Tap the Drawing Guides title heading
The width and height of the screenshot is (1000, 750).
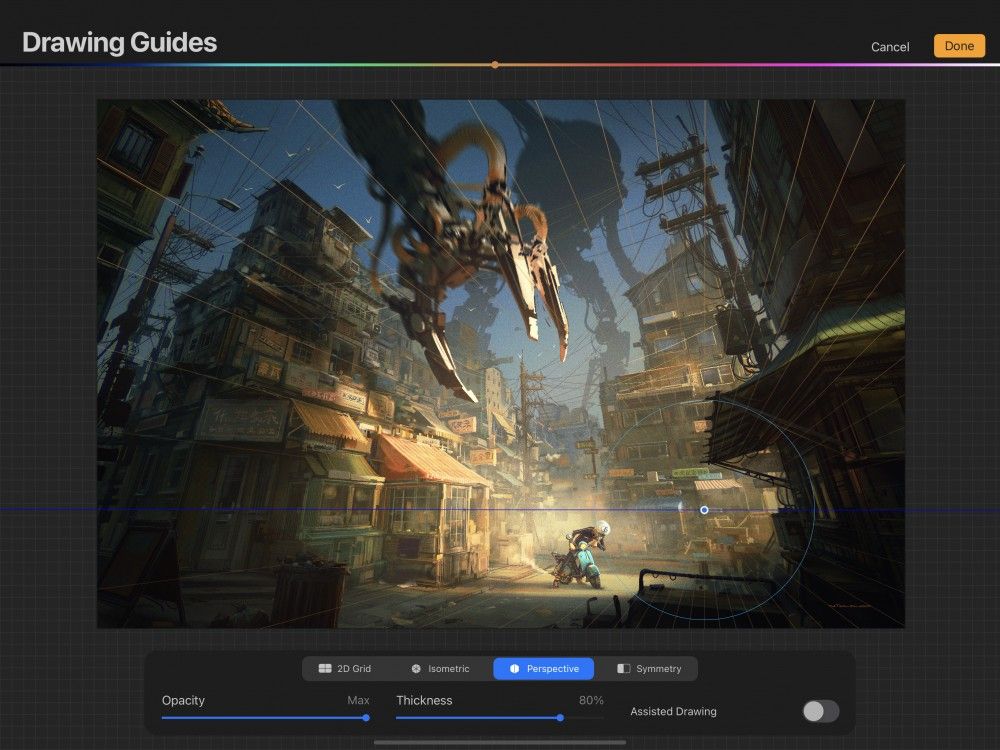(x=120, y=43)
